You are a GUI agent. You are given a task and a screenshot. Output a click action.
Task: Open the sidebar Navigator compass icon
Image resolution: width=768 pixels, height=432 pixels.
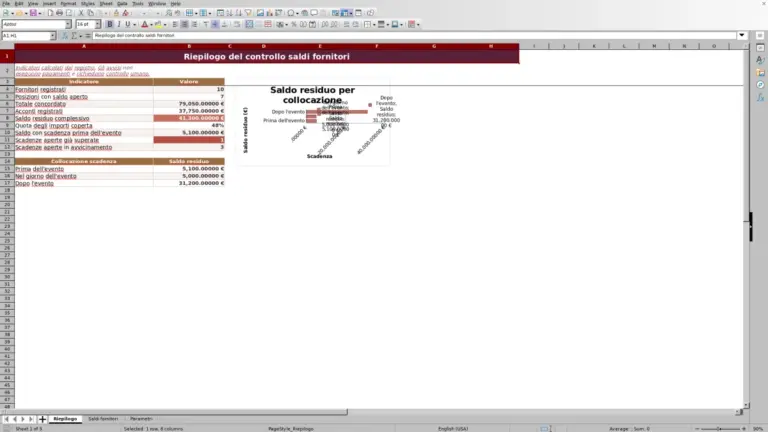[760, 85]
